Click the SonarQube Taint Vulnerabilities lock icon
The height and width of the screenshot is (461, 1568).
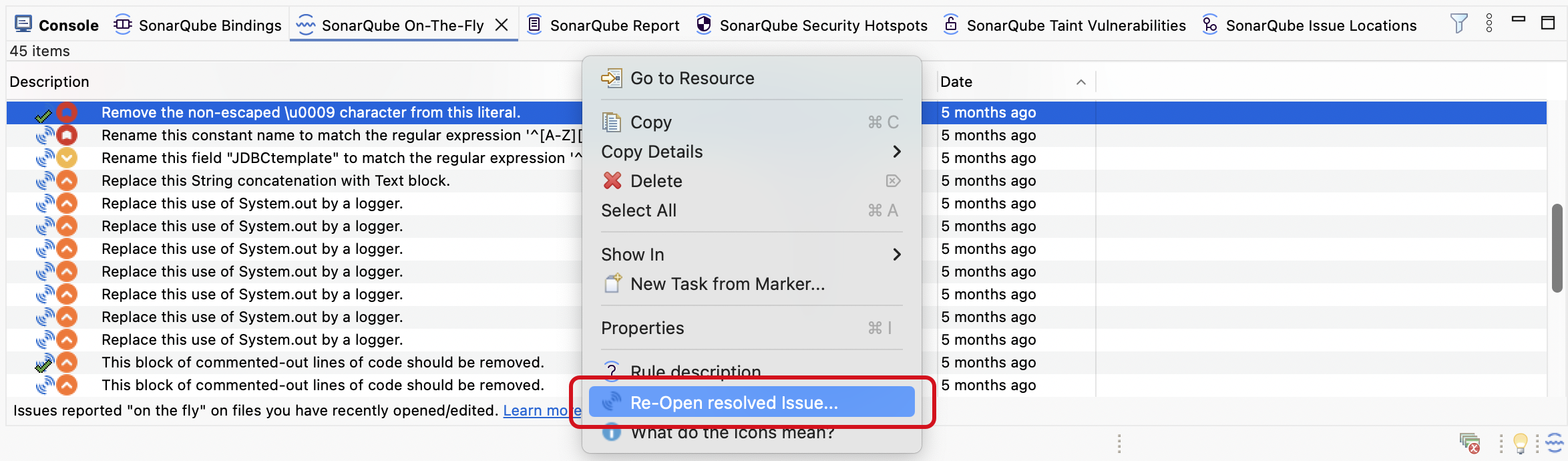[x=951, y=24]
